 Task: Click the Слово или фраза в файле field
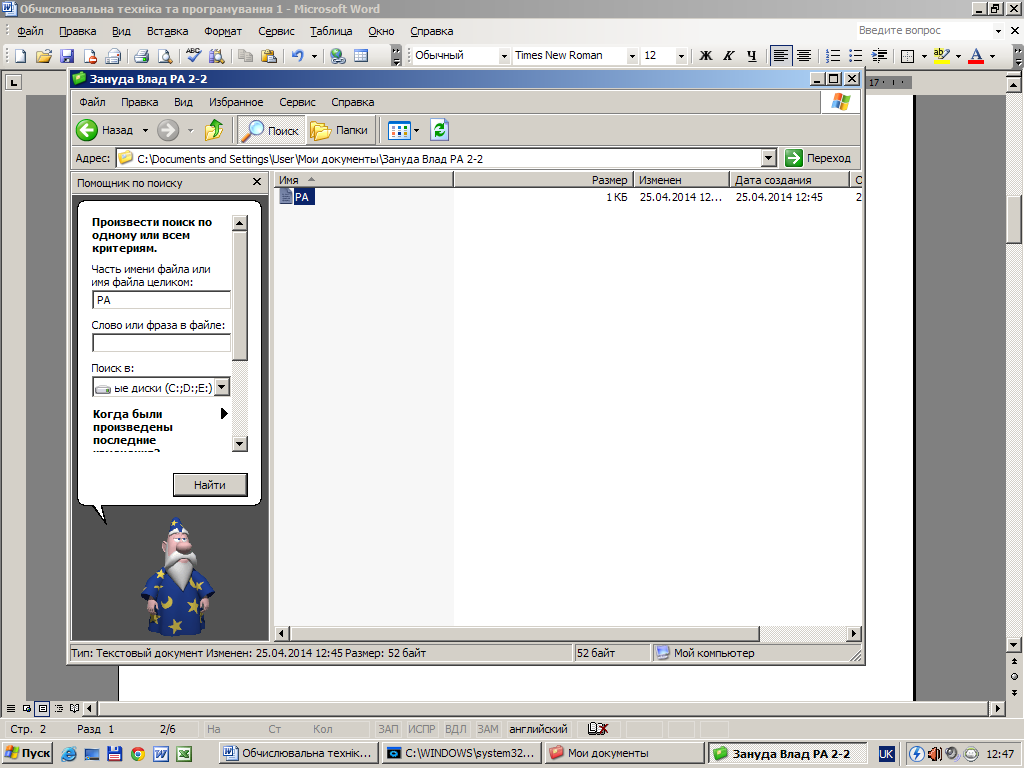161,343
